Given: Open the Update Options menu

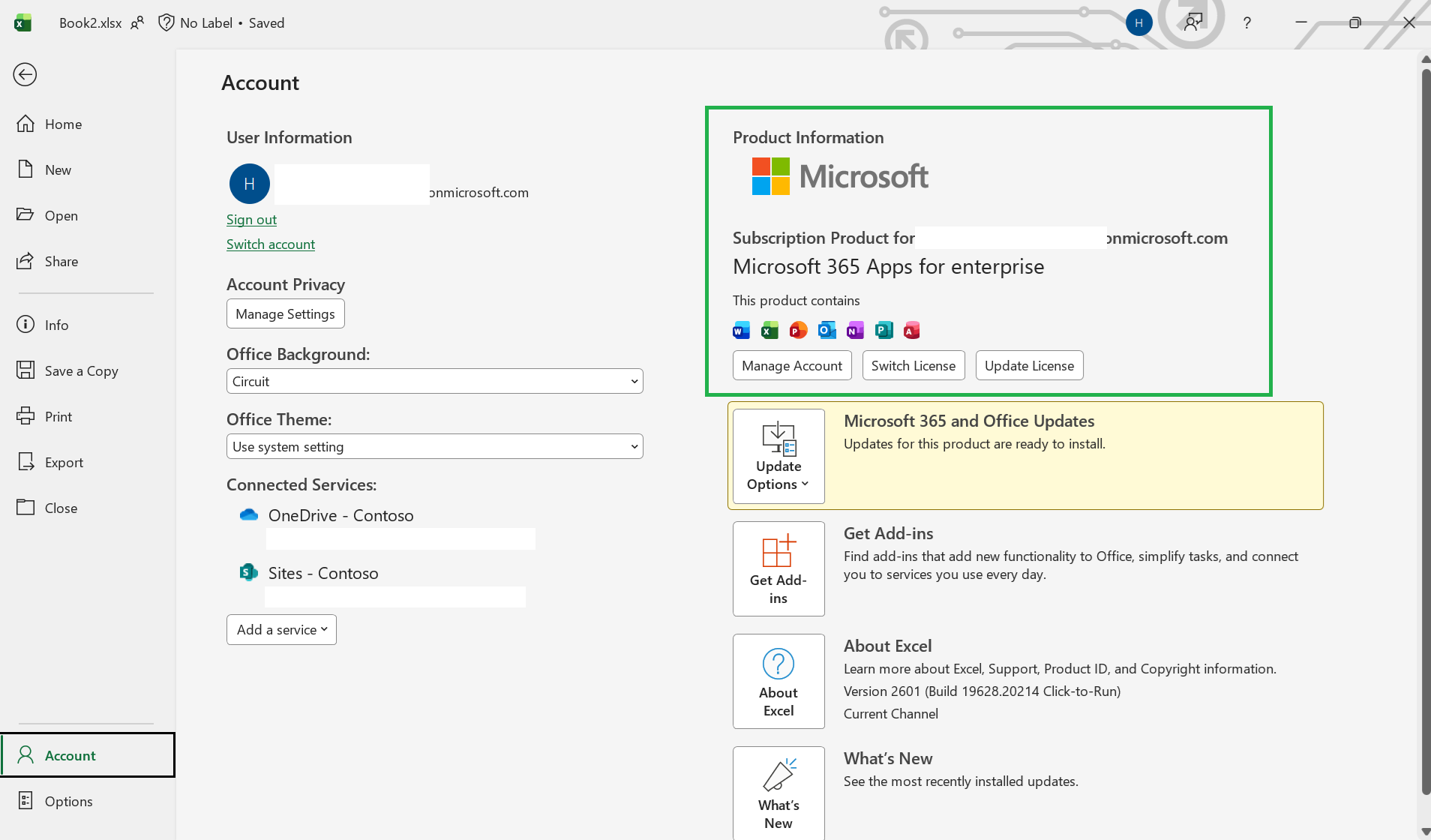Looking at the screenshot, I should 778,456.
